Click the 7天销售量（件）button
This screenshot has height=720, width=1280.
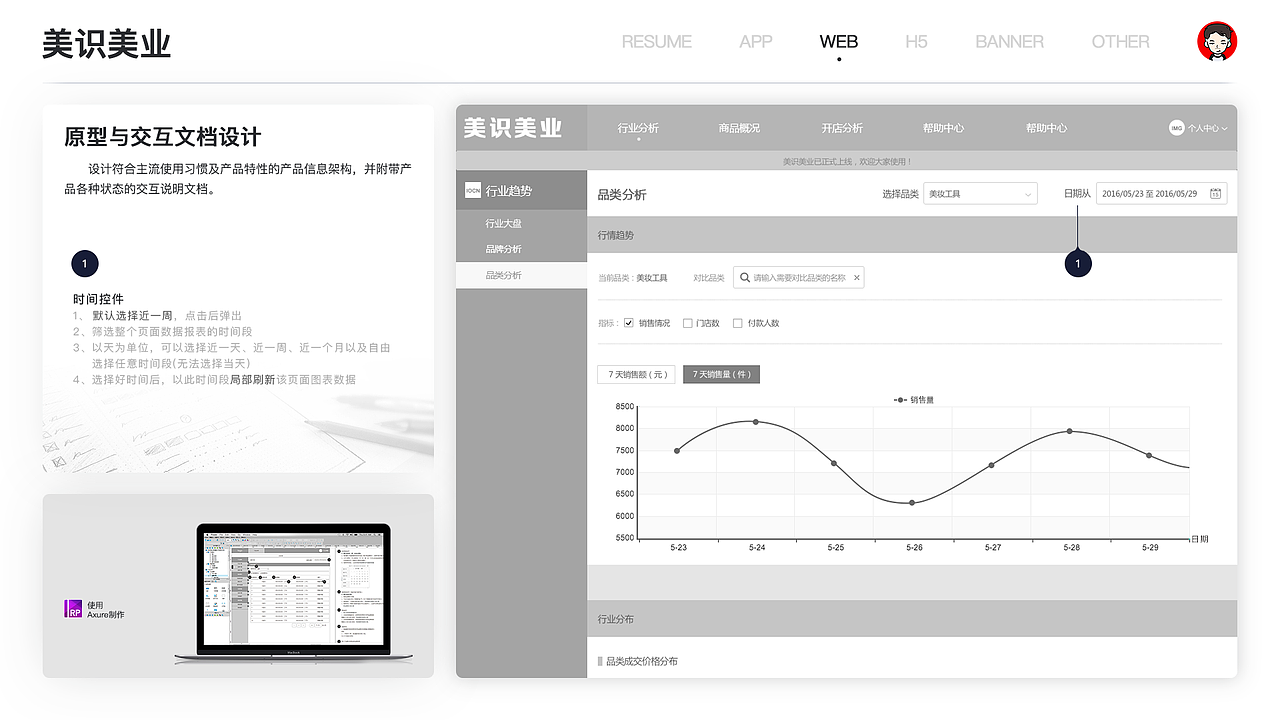tap(721, 375)
